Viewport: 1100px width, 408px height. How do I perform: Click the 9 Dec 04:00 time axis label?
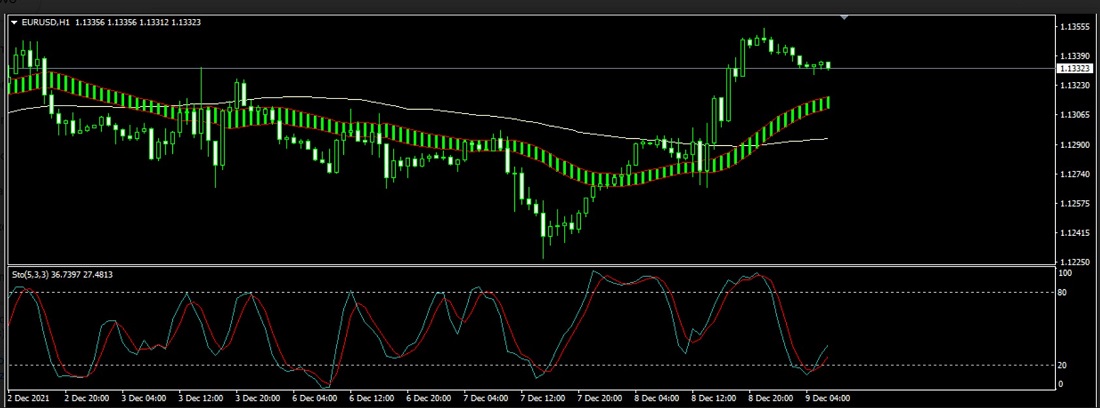pyautogui.click(x=830, y=398)
